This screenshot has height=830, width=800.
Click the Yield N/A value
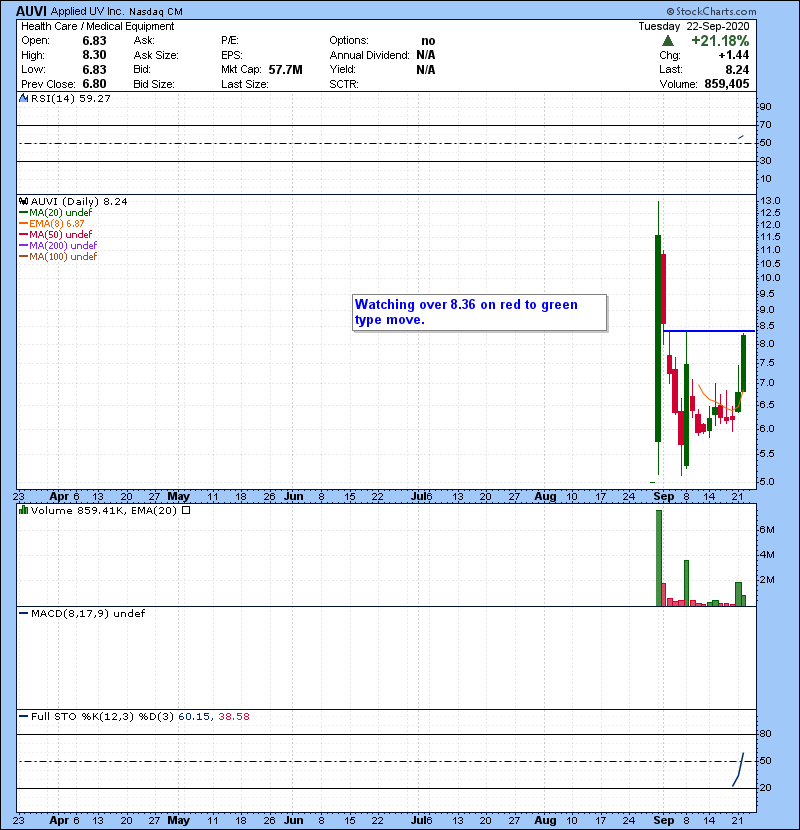[426, 69]
